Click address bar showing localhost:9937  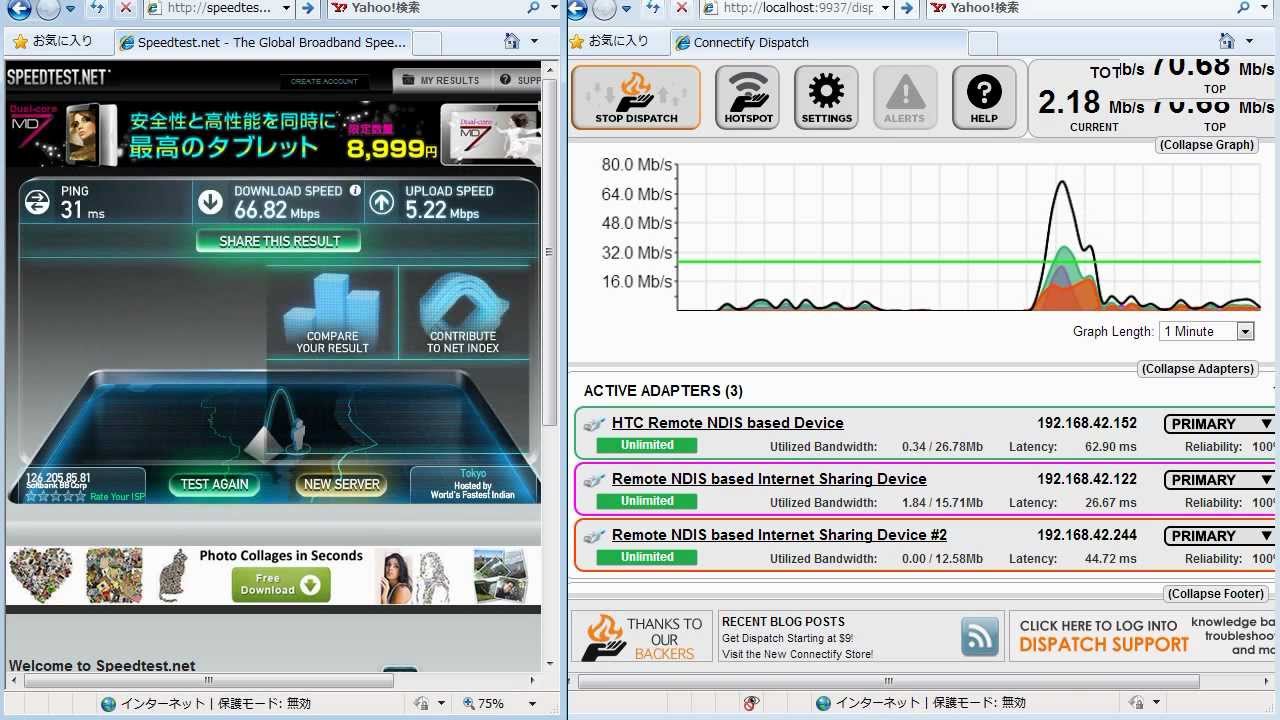[789, 8]
